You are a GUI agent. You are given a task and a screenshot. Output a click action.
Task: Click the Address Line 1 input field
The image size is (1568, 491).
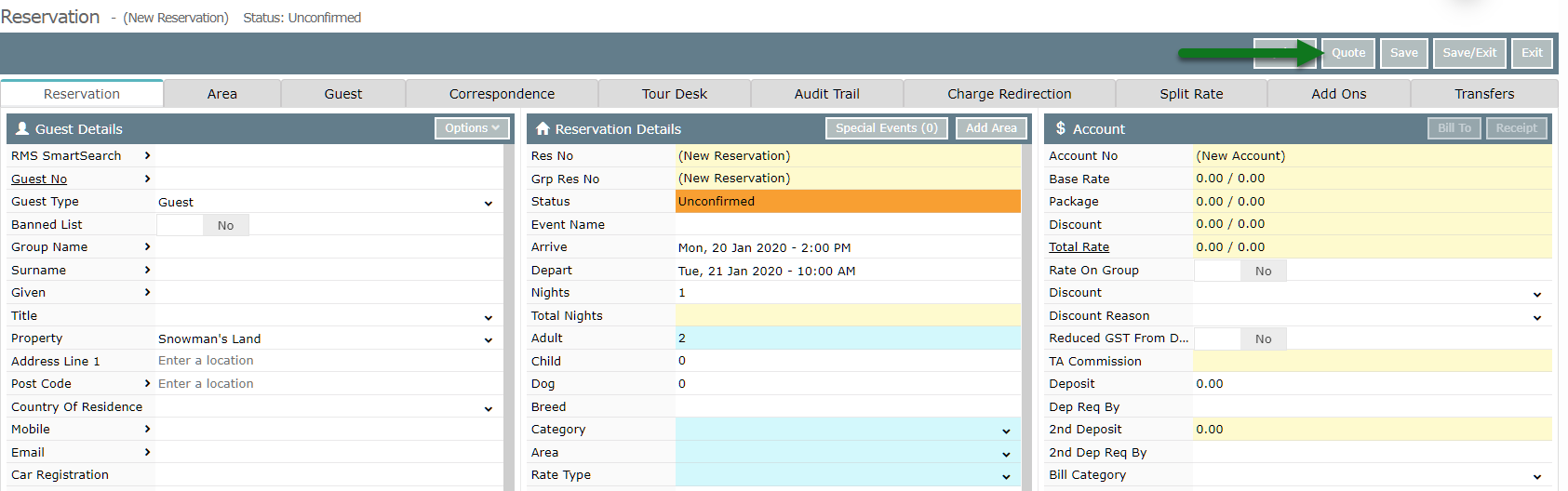(328, 361)
